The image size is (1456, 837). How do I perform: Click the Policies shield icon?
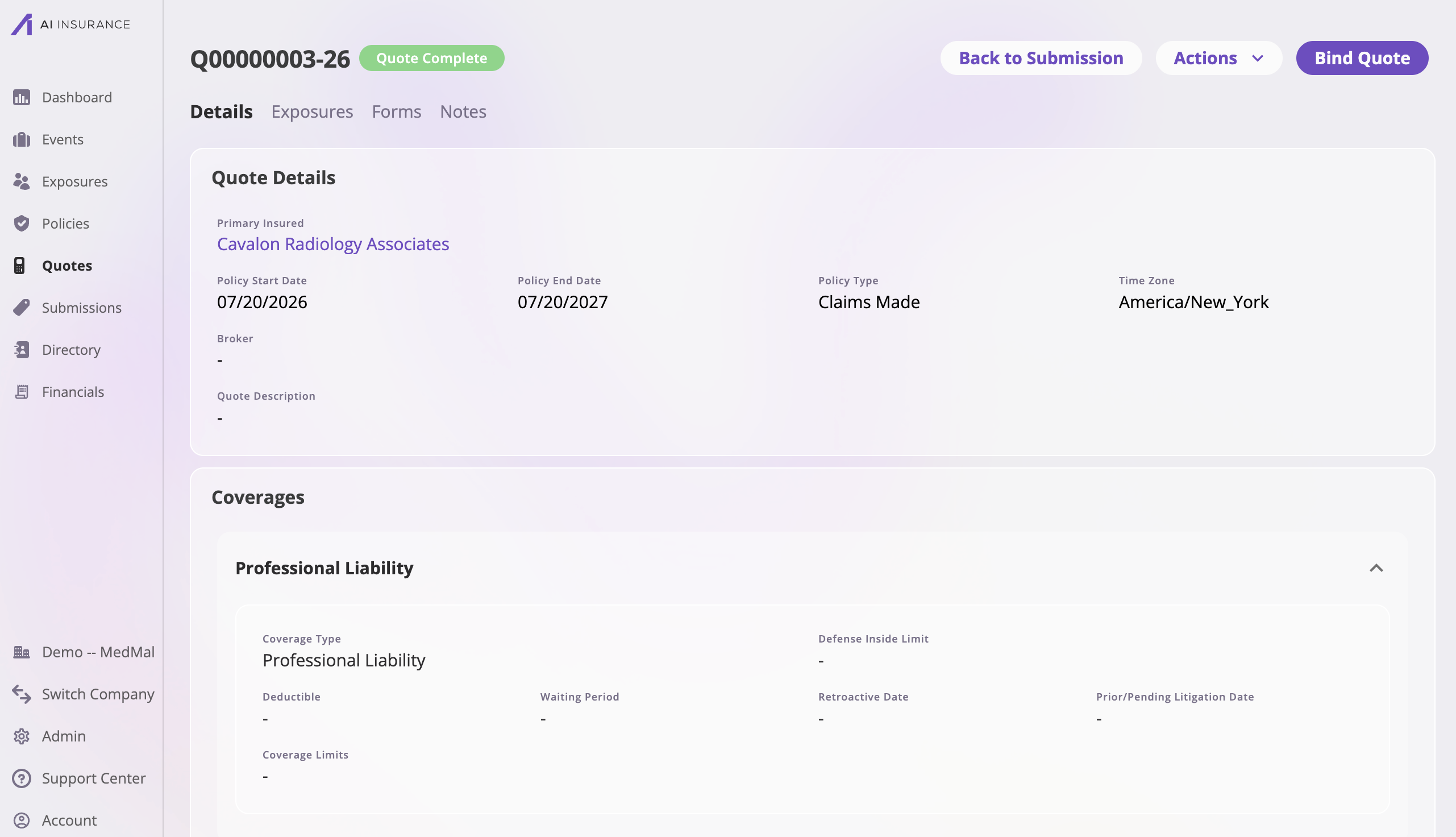(x=21, y=223)
